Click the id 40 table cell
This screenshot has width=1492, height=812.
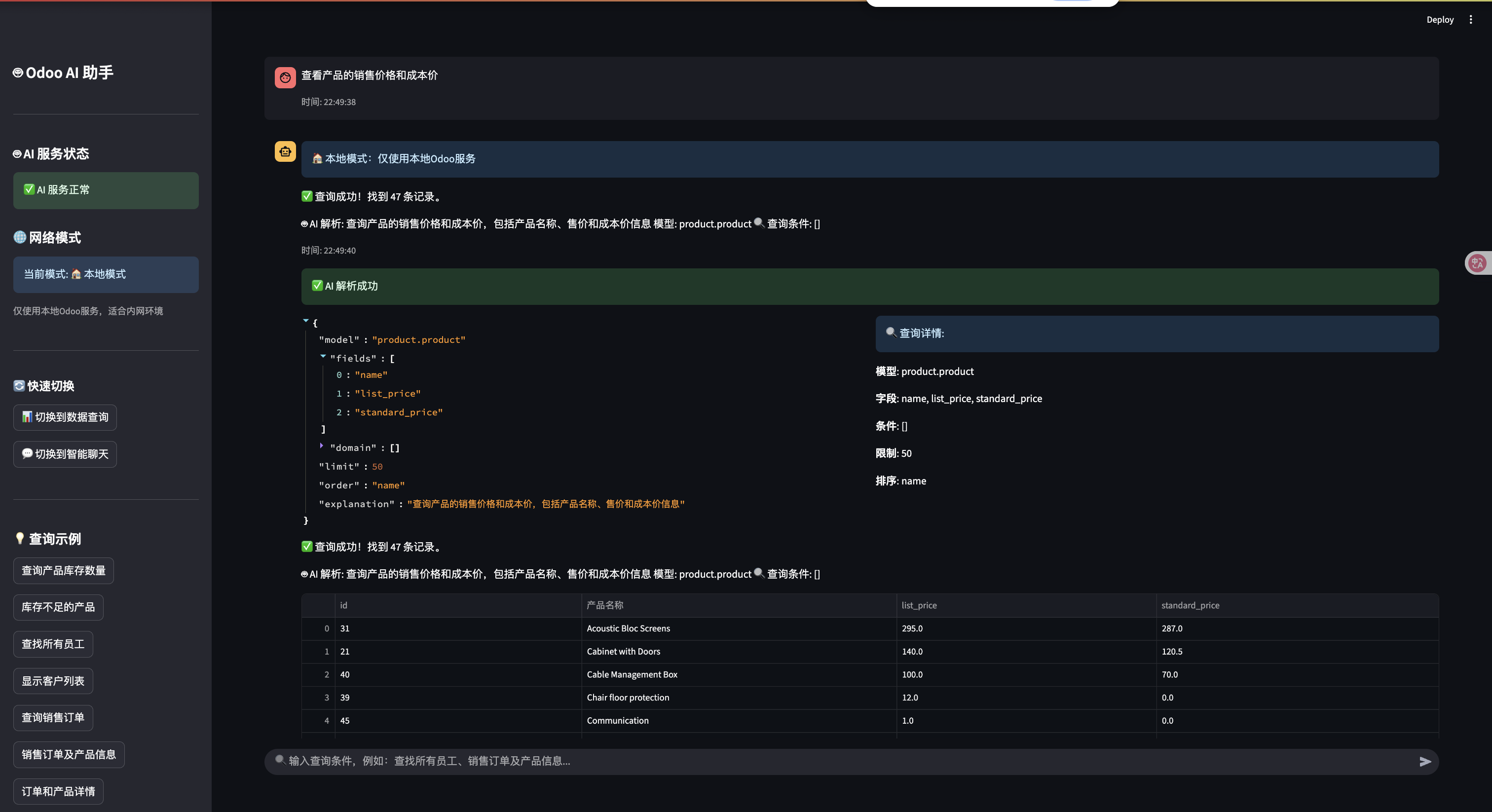point(458,675)
